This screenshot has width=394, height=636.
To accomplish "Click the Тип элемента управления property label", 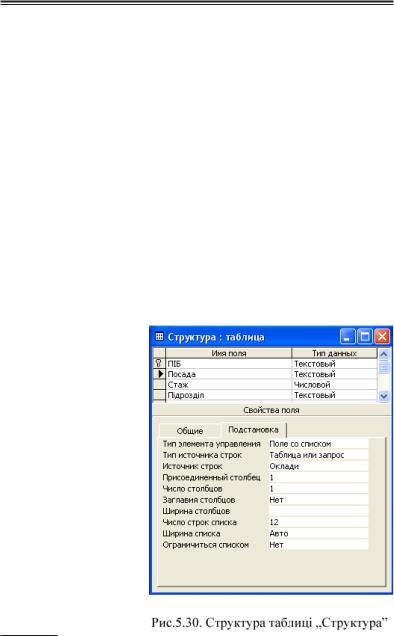I will (211, 444).
